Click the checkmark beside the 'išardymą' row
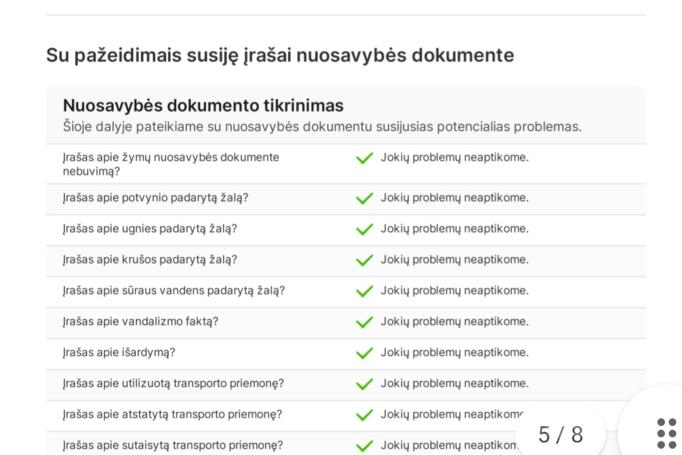Viewport: 682px width, 455px height. (x=365, y=353)
